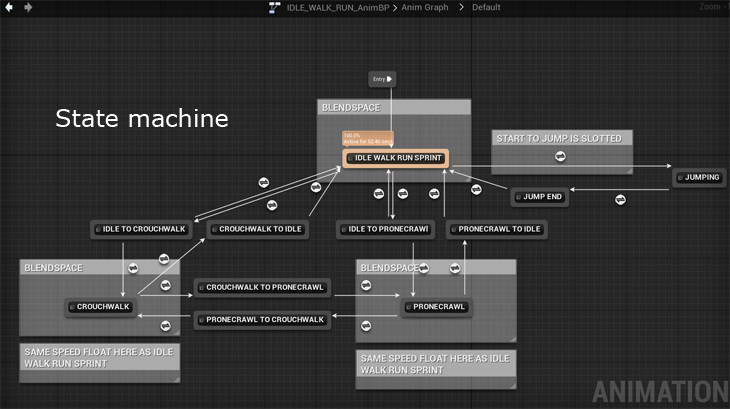
Task: Click transition icon from PRONECRAWL up to PRONECRAWL TO IDLE
Action: (455, 268)
